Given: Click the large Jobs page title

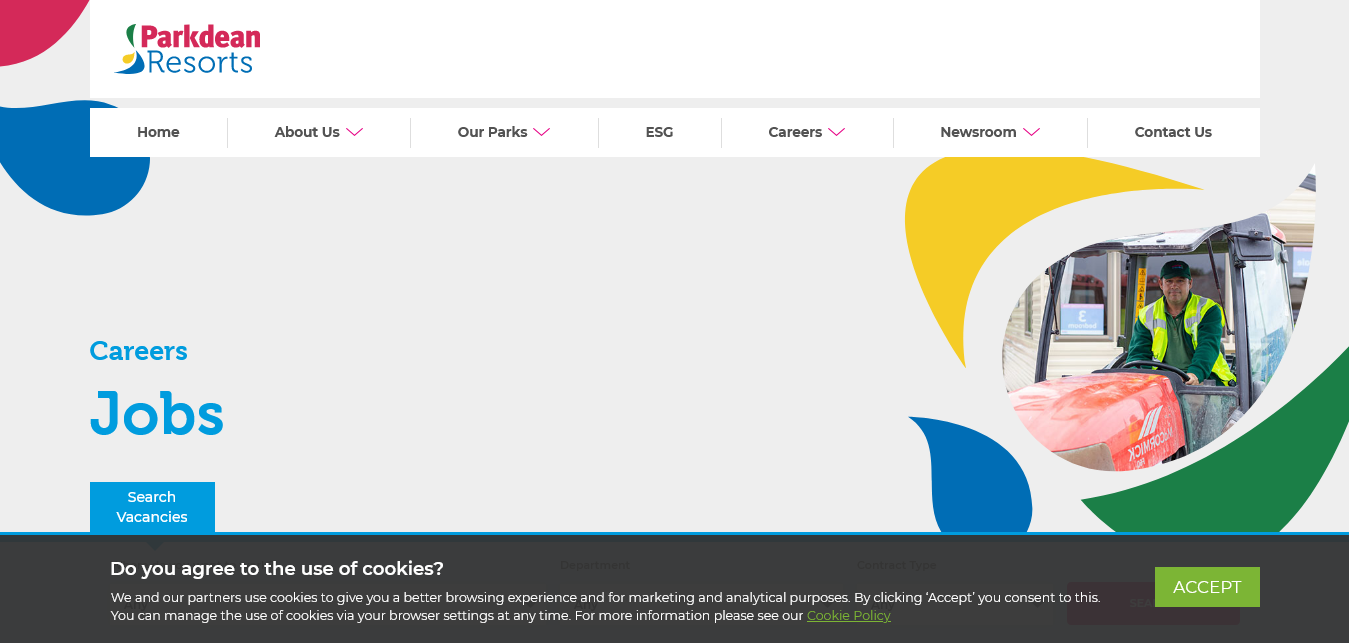Looking at the screenshot, I should (x=157, y=414).
